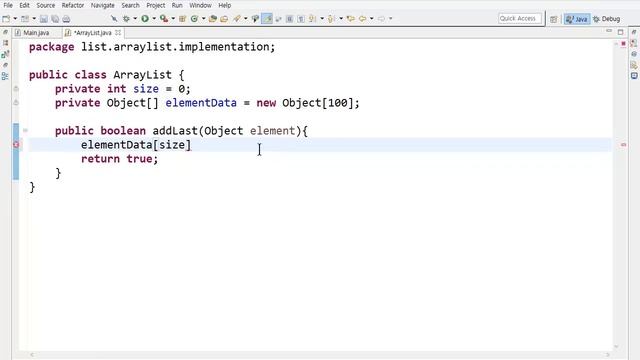Open the Project menu
This screenshot has height=360, width=640.
(156, 5)
